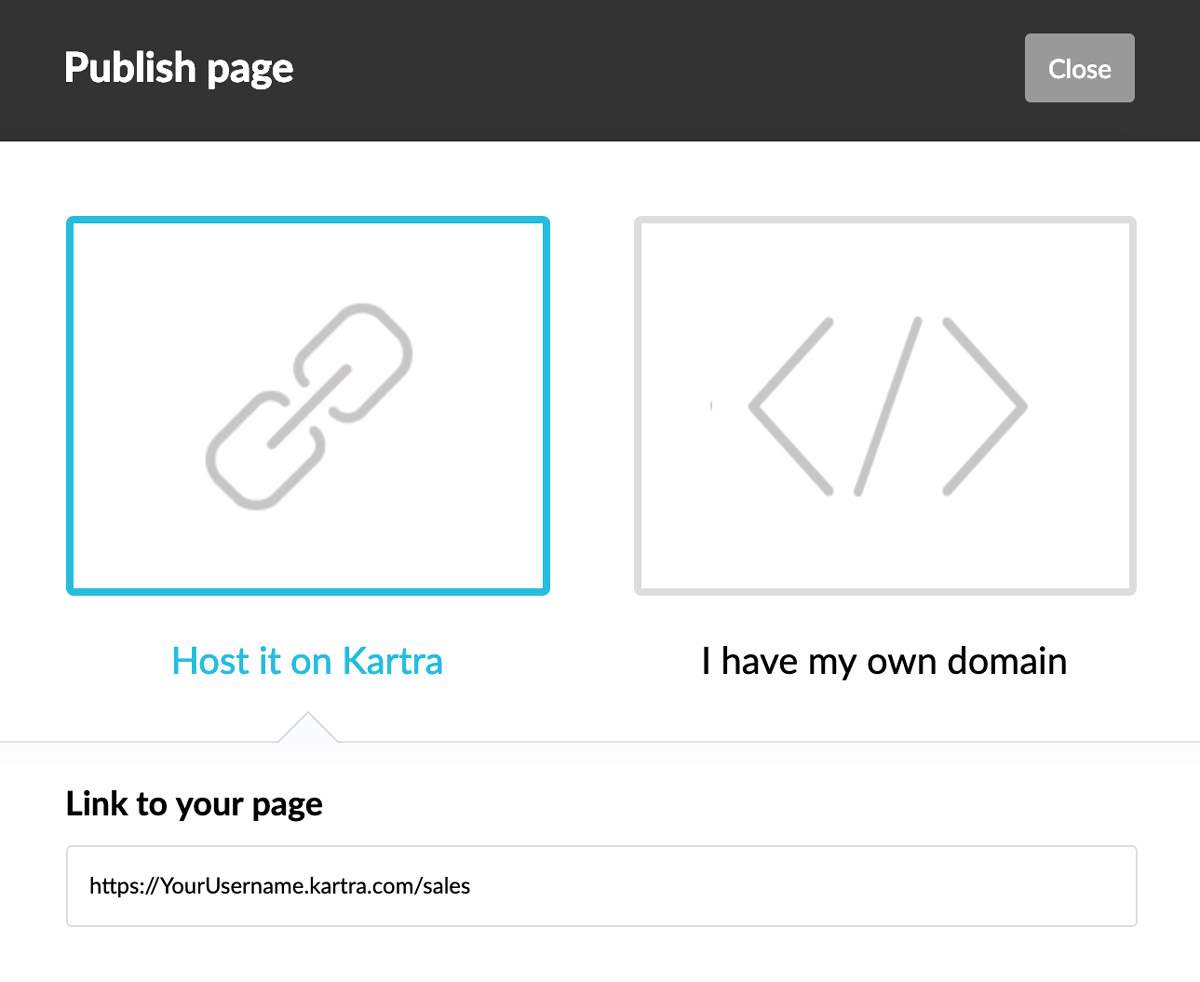Click the word "Kartra" in the blue label
The width and height of the screenshot is (1200, 982).
[x=392, y=661]
